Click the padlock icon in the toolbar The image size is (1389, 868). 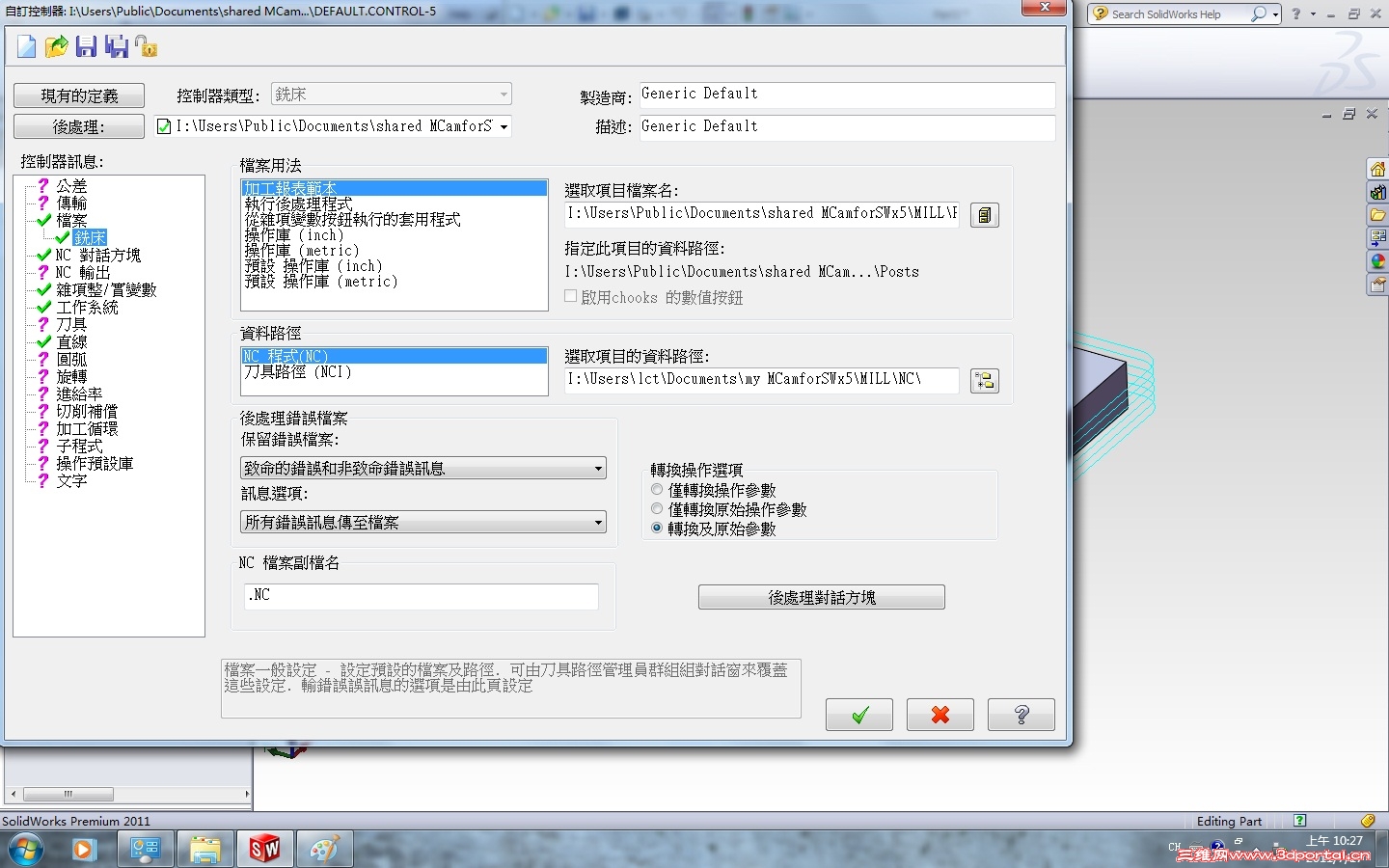pyautogui.click(x=146, y=46)
